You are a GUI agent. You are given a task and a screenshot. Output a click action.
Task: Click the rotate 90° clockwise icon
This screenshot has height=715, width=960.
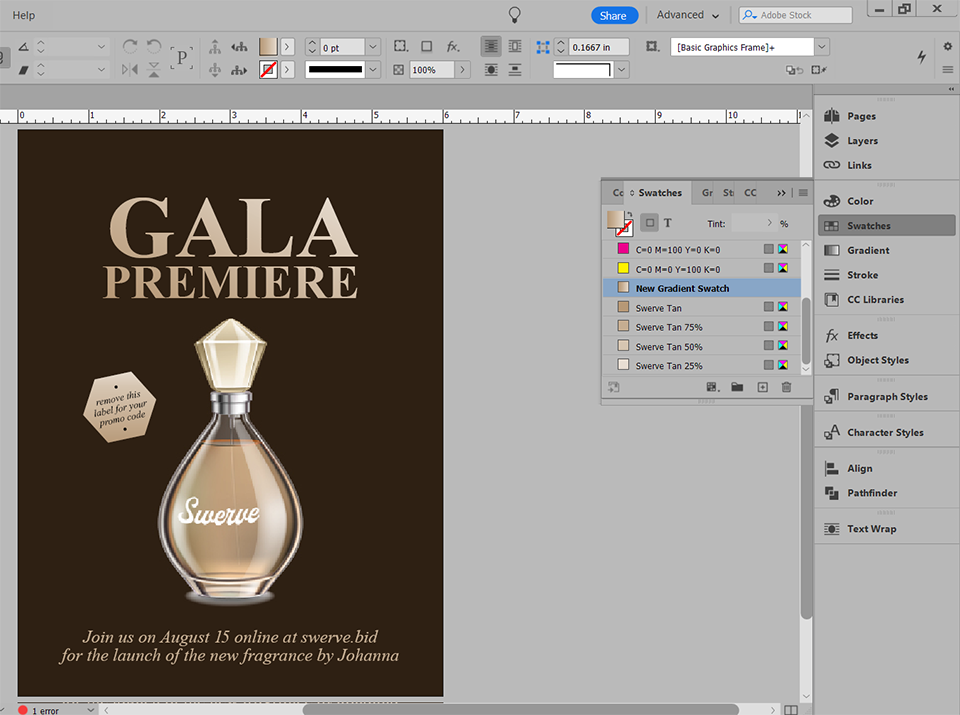[129, 47]
